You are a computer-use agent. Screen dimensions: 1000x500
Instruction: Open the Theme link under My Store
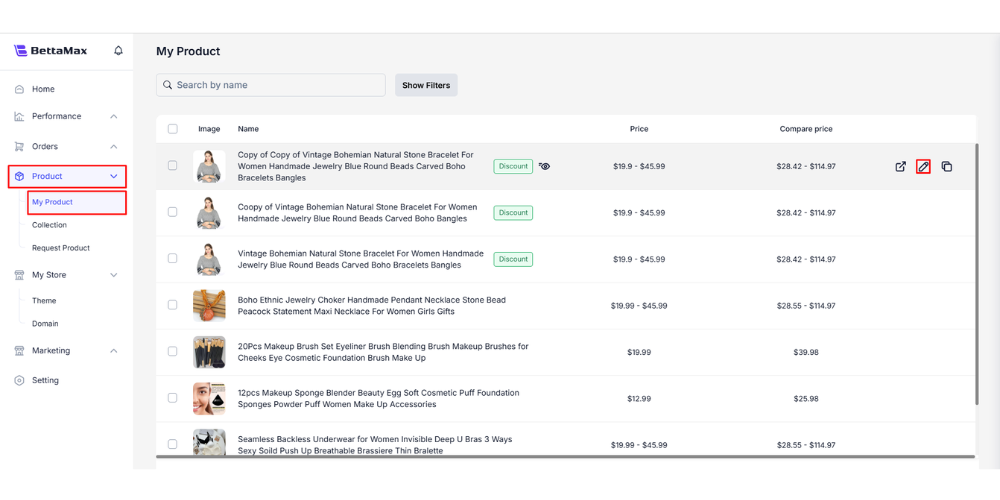[x=44, y=301]
